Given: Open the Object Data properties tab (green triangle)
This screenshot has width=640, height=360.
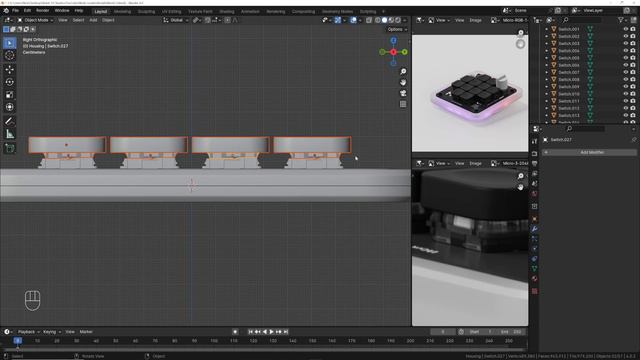Looking at the screenshot, I should coord(535,269).
